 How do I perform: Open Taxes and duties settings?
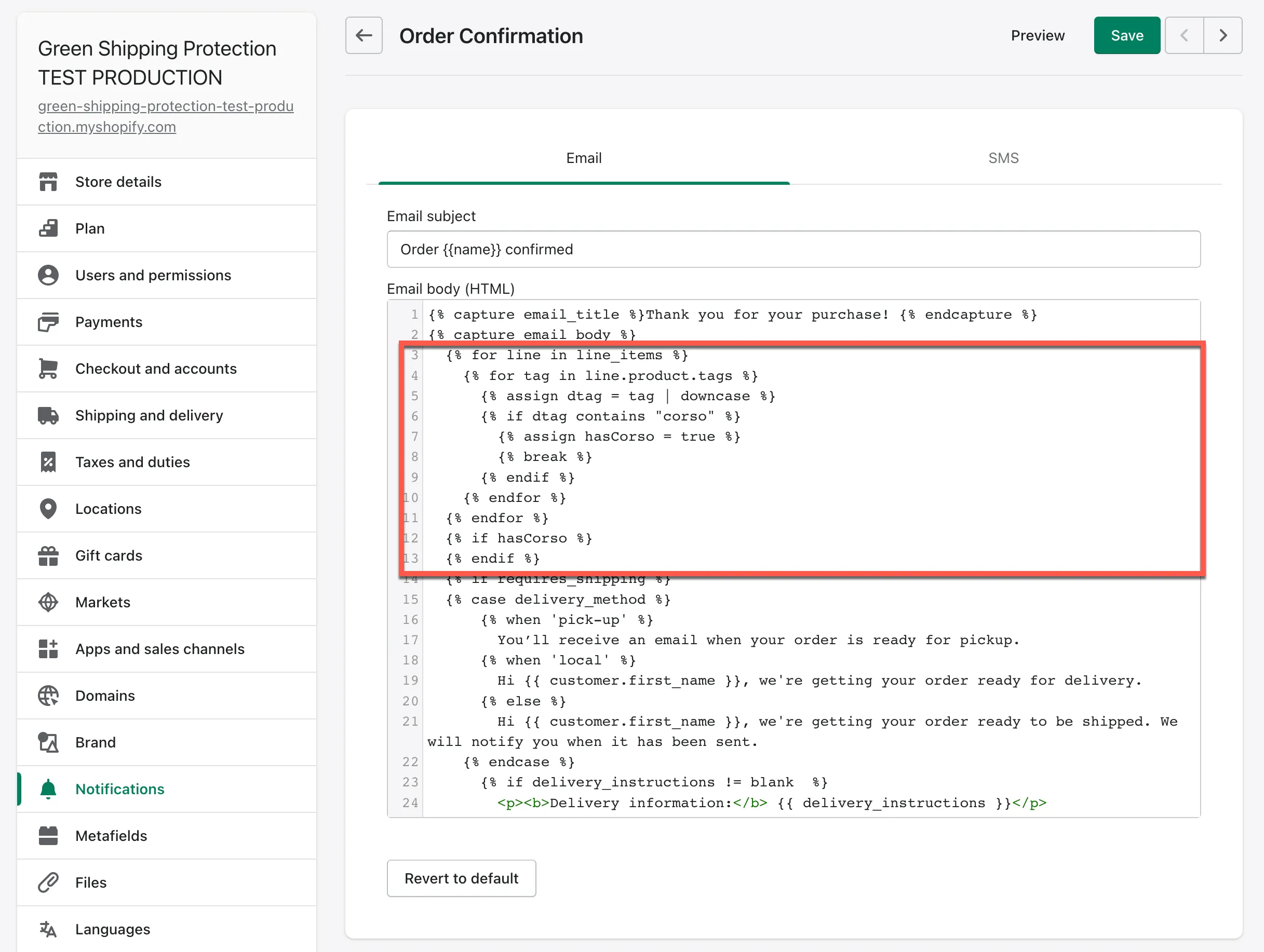pyautogui.click(x=132, y=462)
